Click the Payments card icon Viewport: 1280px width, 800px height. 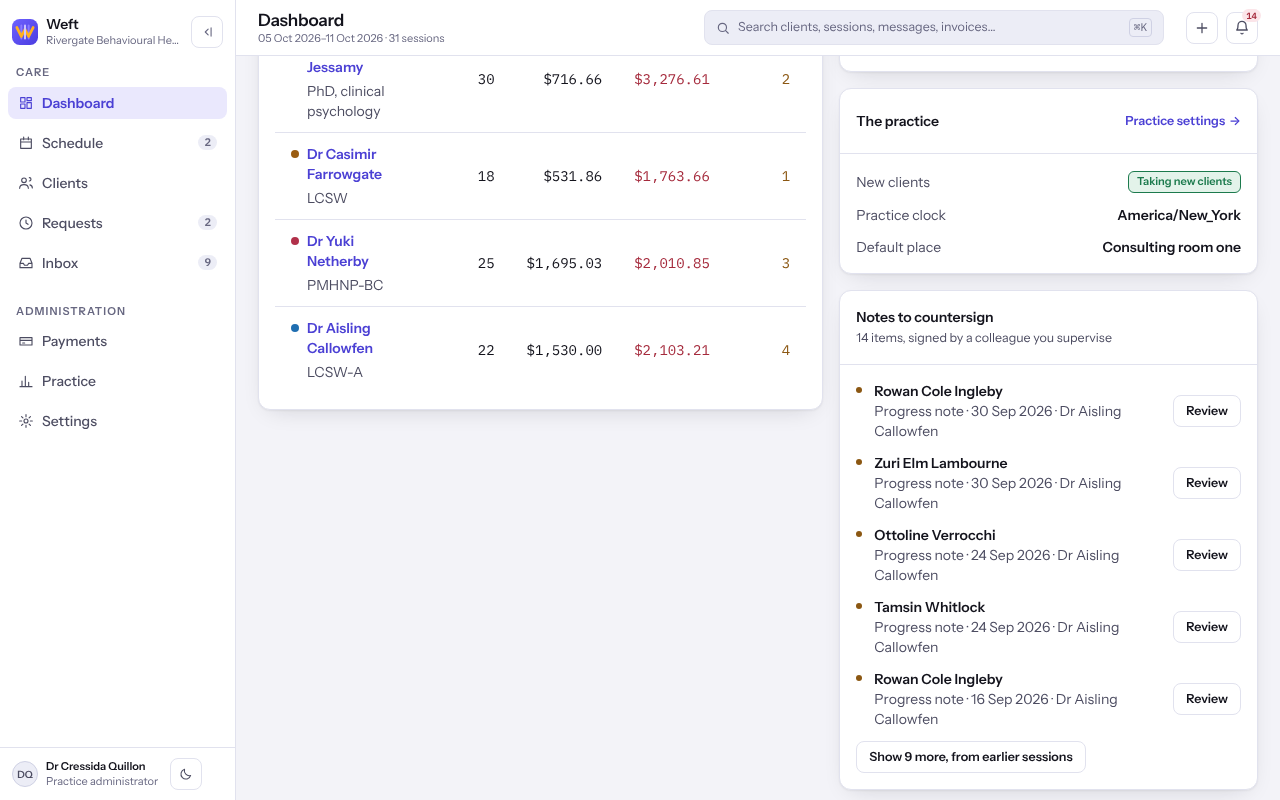coord(26,341)
